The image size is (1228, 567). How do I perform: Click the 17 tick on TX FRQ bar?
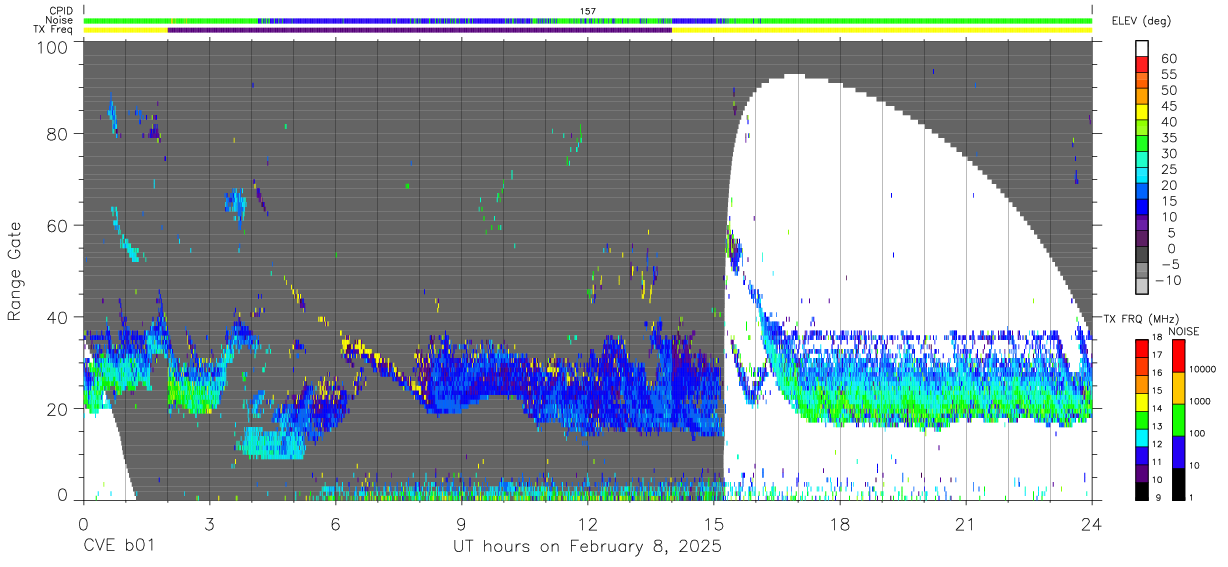coord(1158,355)
